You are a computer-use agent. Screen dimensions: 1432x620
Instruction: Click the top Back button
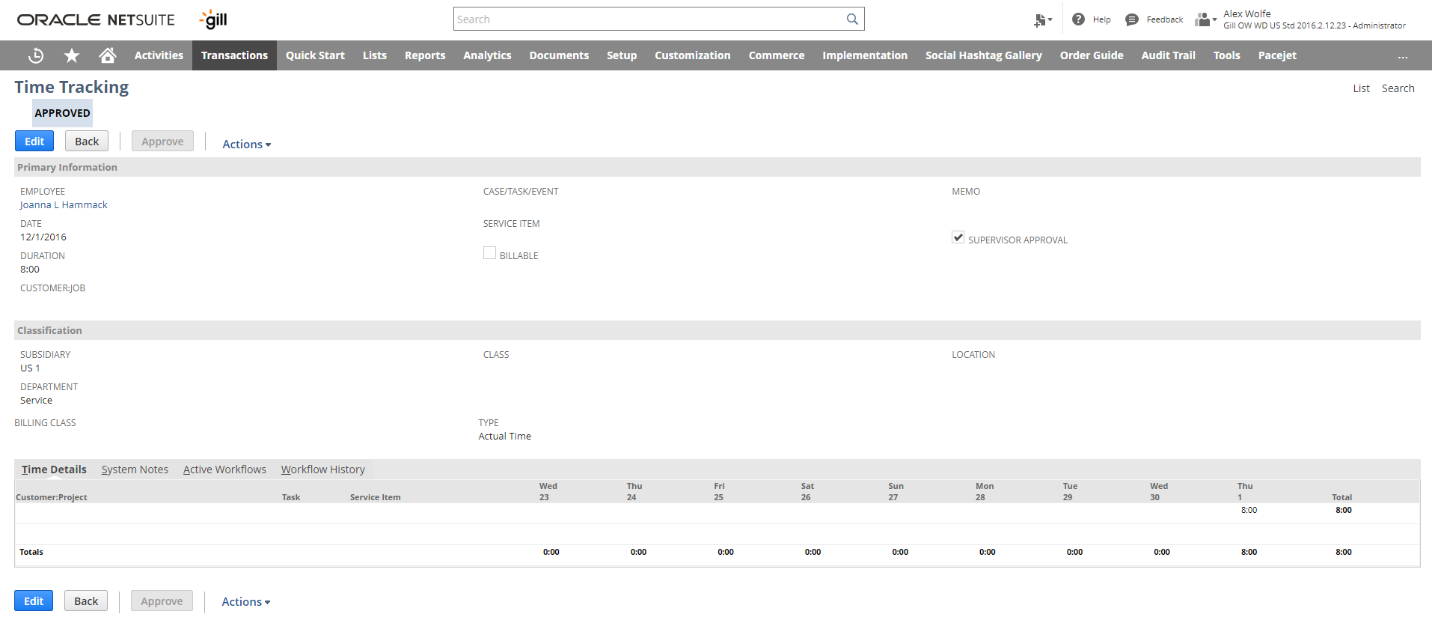[87, 142]
